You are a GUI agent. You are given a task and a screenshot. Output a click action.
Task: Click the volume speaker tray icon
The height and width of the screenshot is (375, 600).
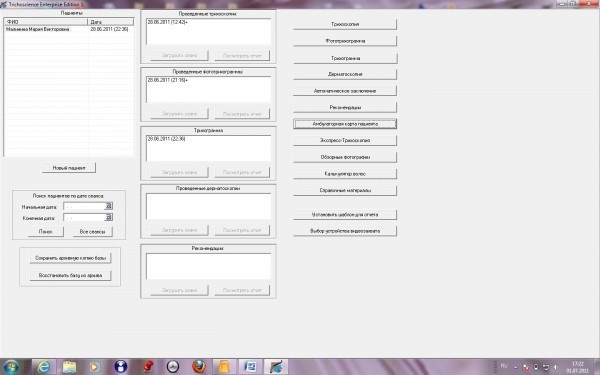pyautogui.click(x=556, y=367)
